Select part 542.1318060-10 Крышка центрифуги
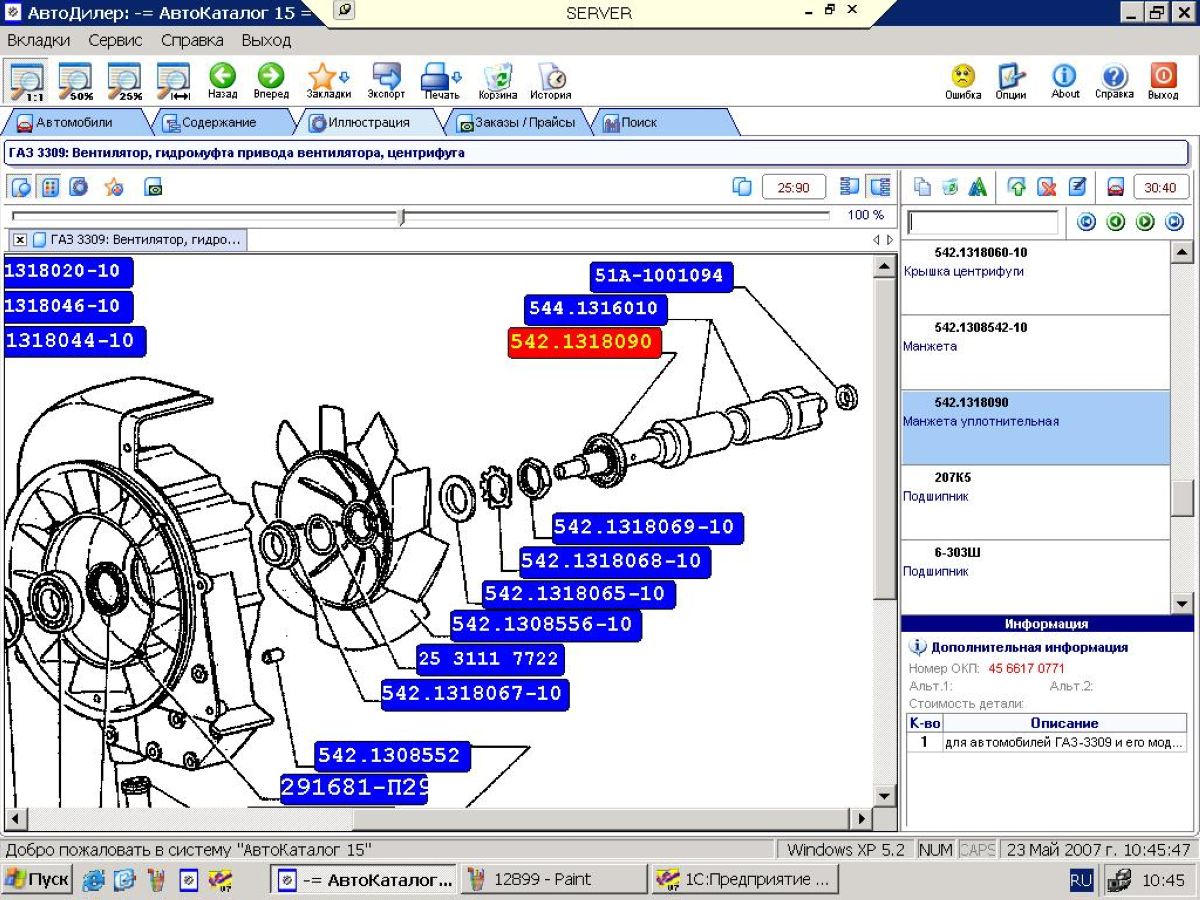The height and width of the screenshot is (900, 1200). coord(1035,277)
